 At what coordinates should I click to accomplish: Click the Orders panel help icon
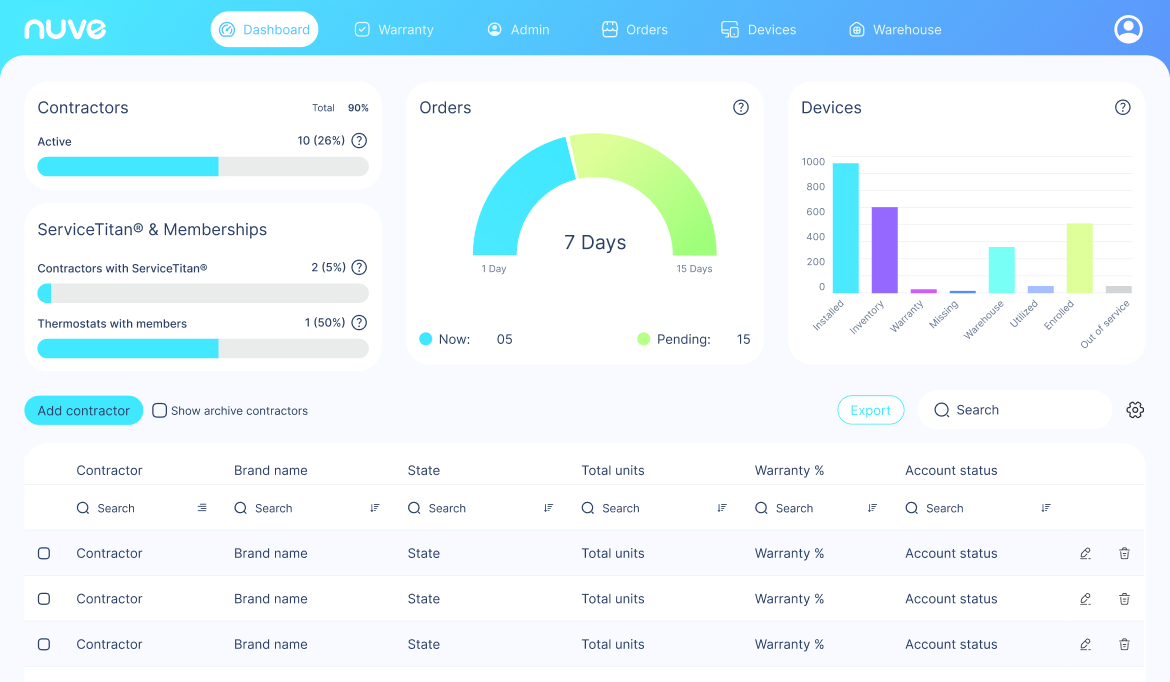[x=741, y=108]
